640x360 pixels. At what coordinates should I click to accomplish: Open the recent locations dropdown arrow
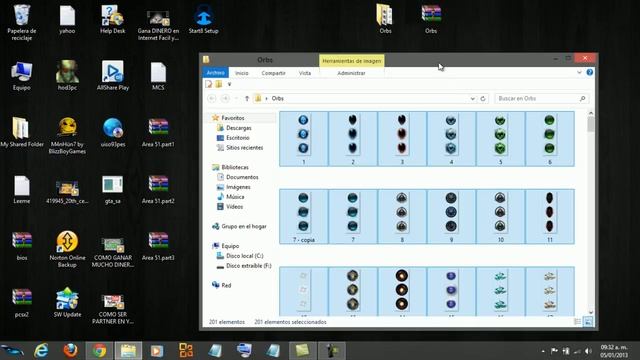click(x=236, y=98)
